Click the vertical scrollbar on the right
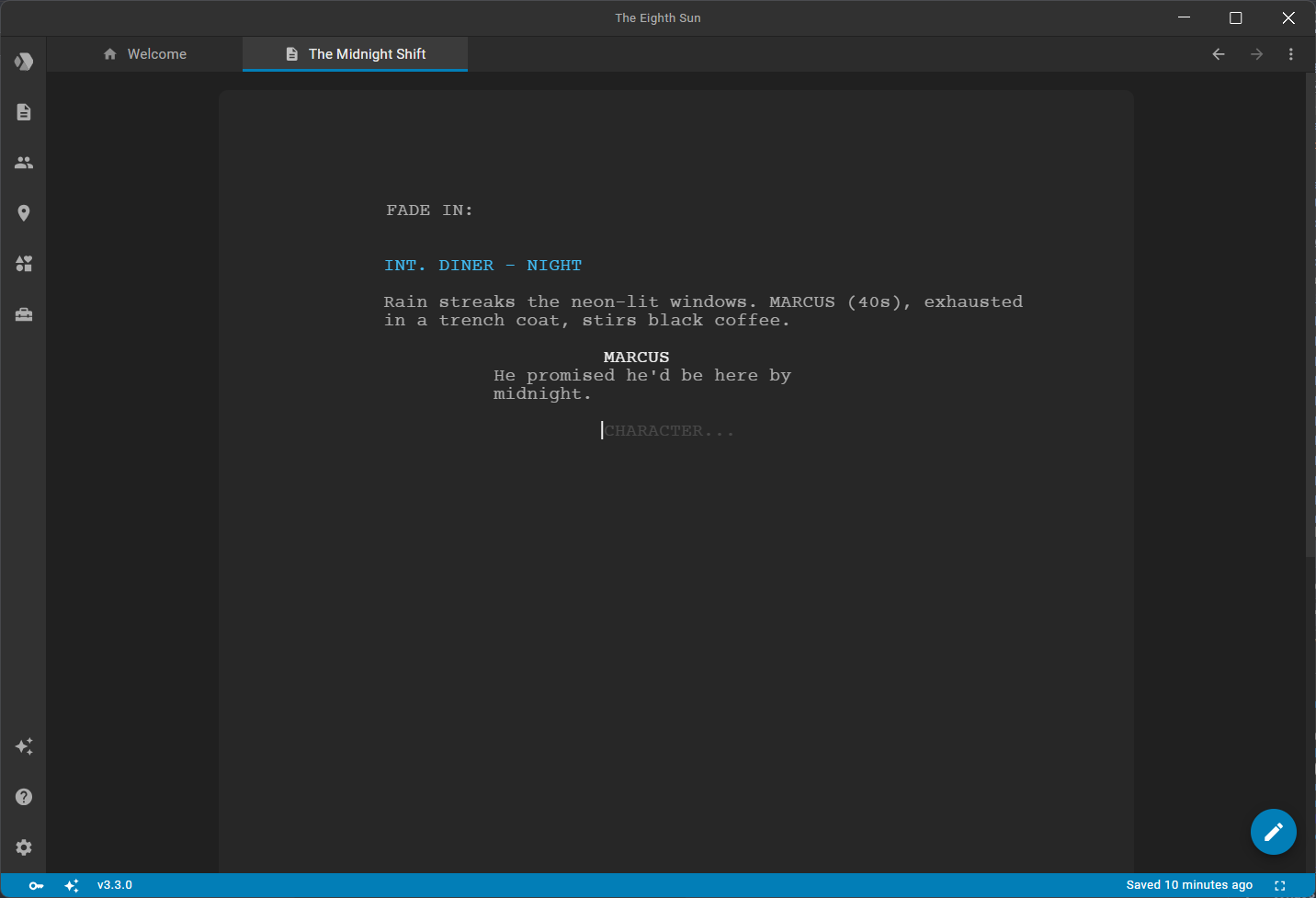Viewport: 1316px width, 898px height. point(1310,314)
